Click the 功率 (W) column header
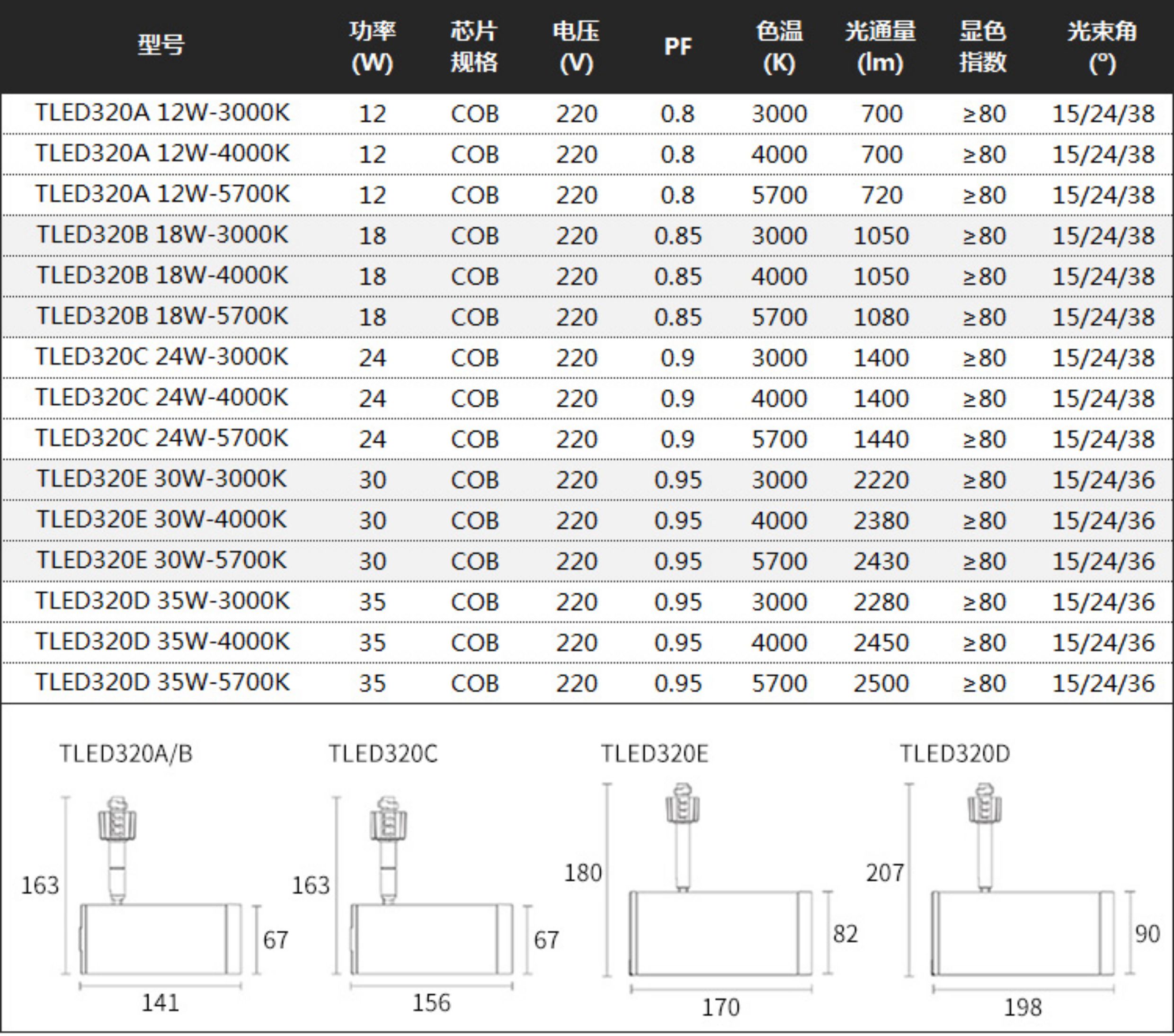1174x1036 pixels. tap(372, 46)
